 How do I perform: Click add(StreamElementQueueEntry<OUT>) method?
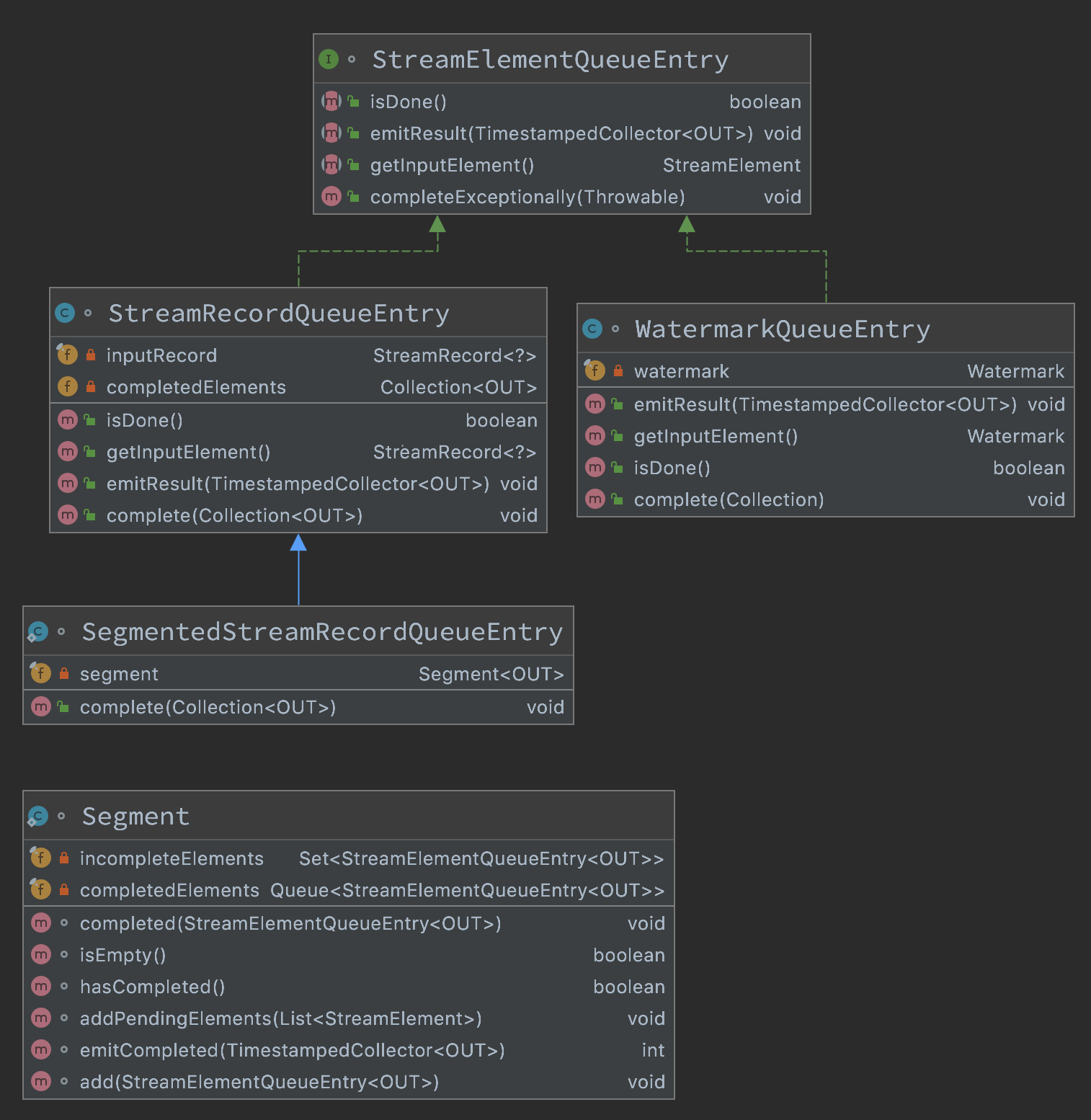click(x=349, y=1082)
